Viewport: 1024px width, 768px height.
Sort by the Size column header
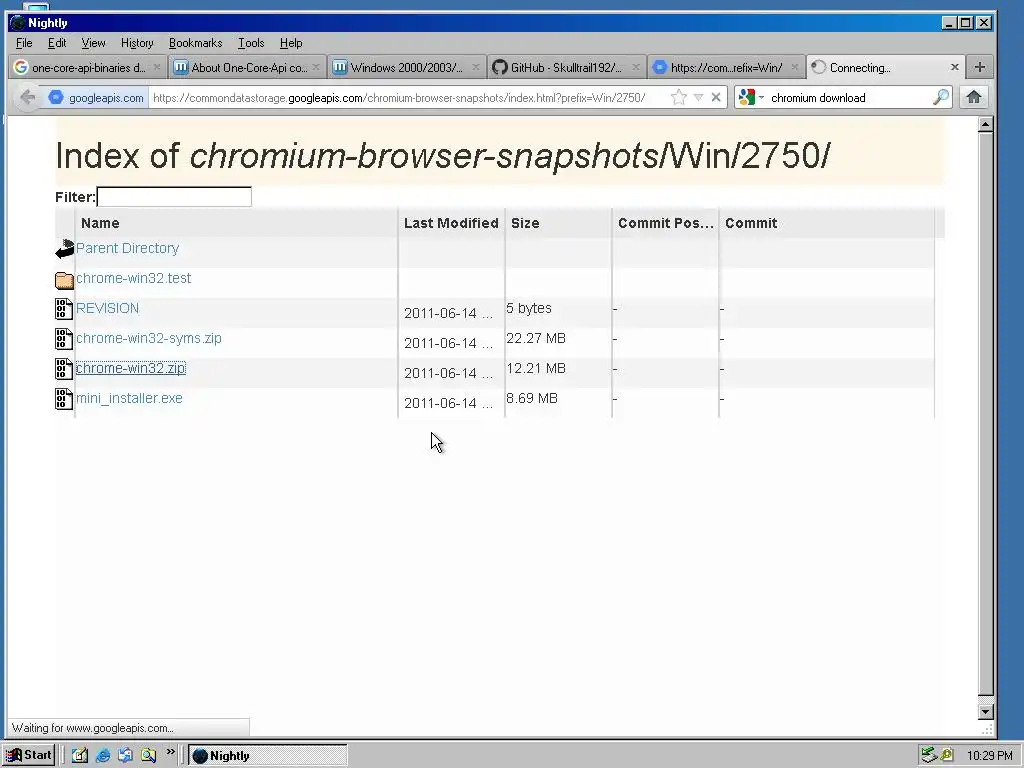[x=558, y=223]
